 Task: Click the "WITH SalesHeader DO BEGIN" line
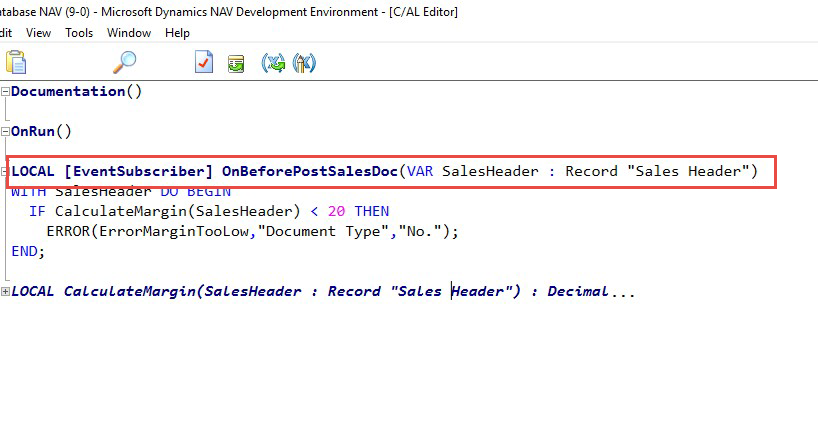[121, 192]
